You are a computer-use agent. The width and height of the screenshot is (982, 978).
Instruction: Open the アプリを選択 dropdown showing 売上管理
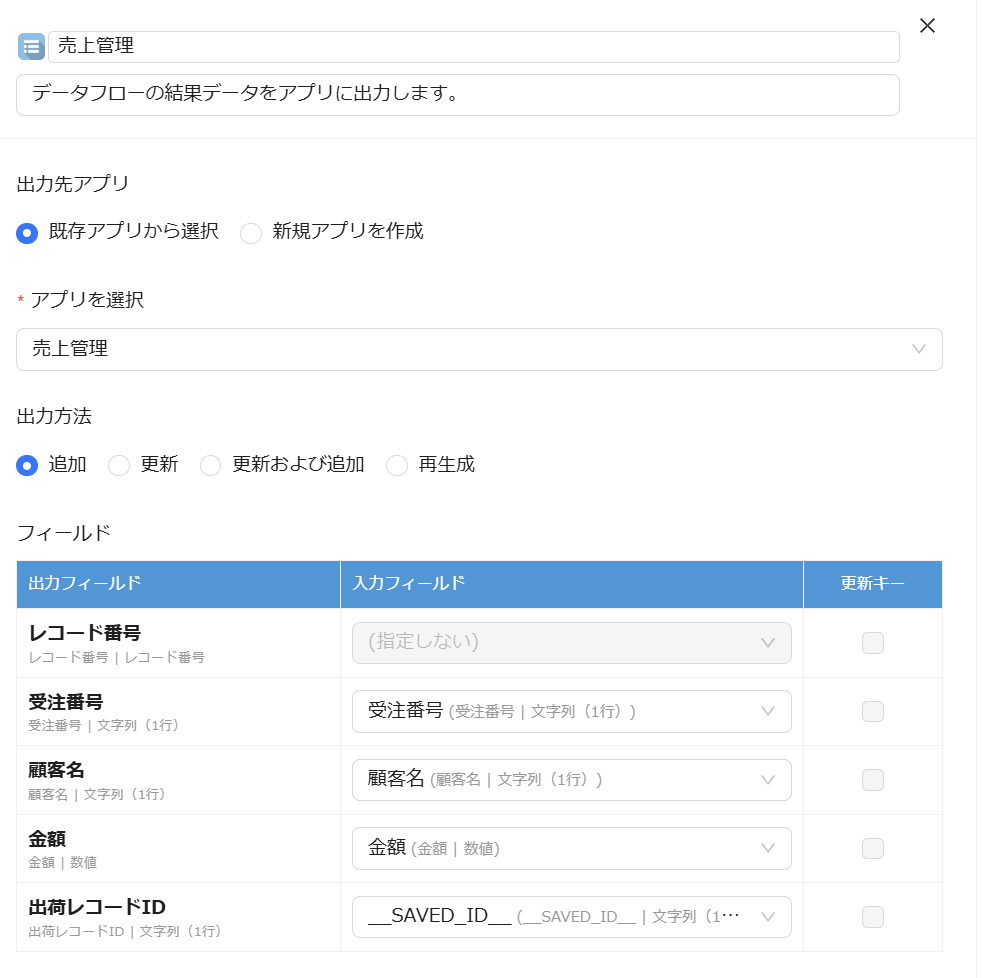coord(479,349)
